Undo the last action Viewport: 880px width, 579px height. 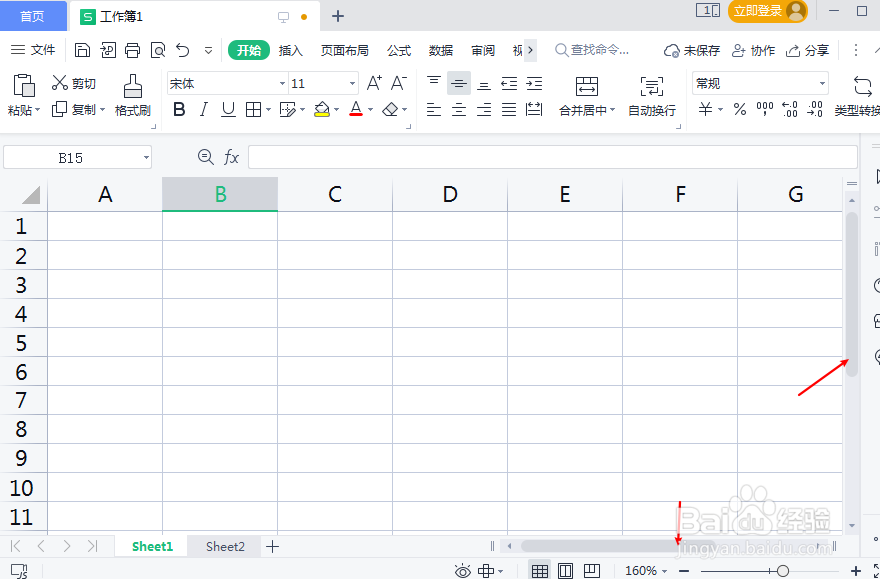coord(183,50)
